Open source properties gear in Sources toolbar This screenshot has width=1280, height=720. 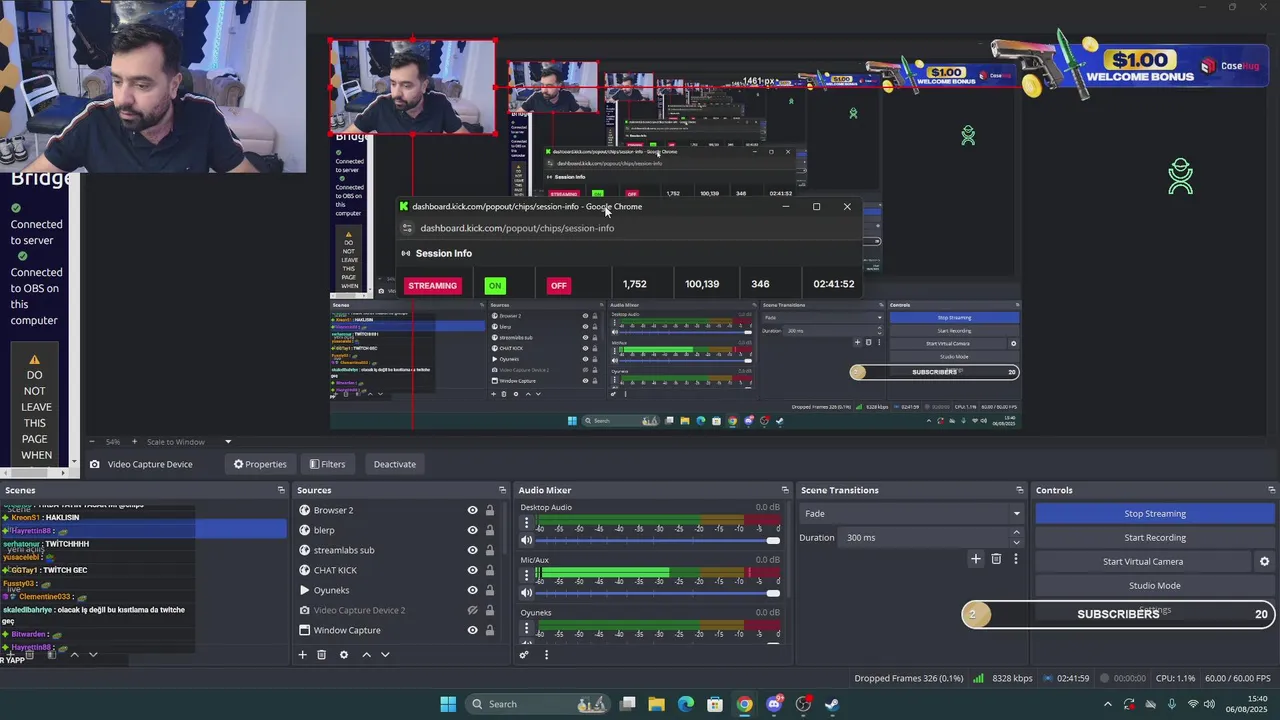click(x=344, y=655)
